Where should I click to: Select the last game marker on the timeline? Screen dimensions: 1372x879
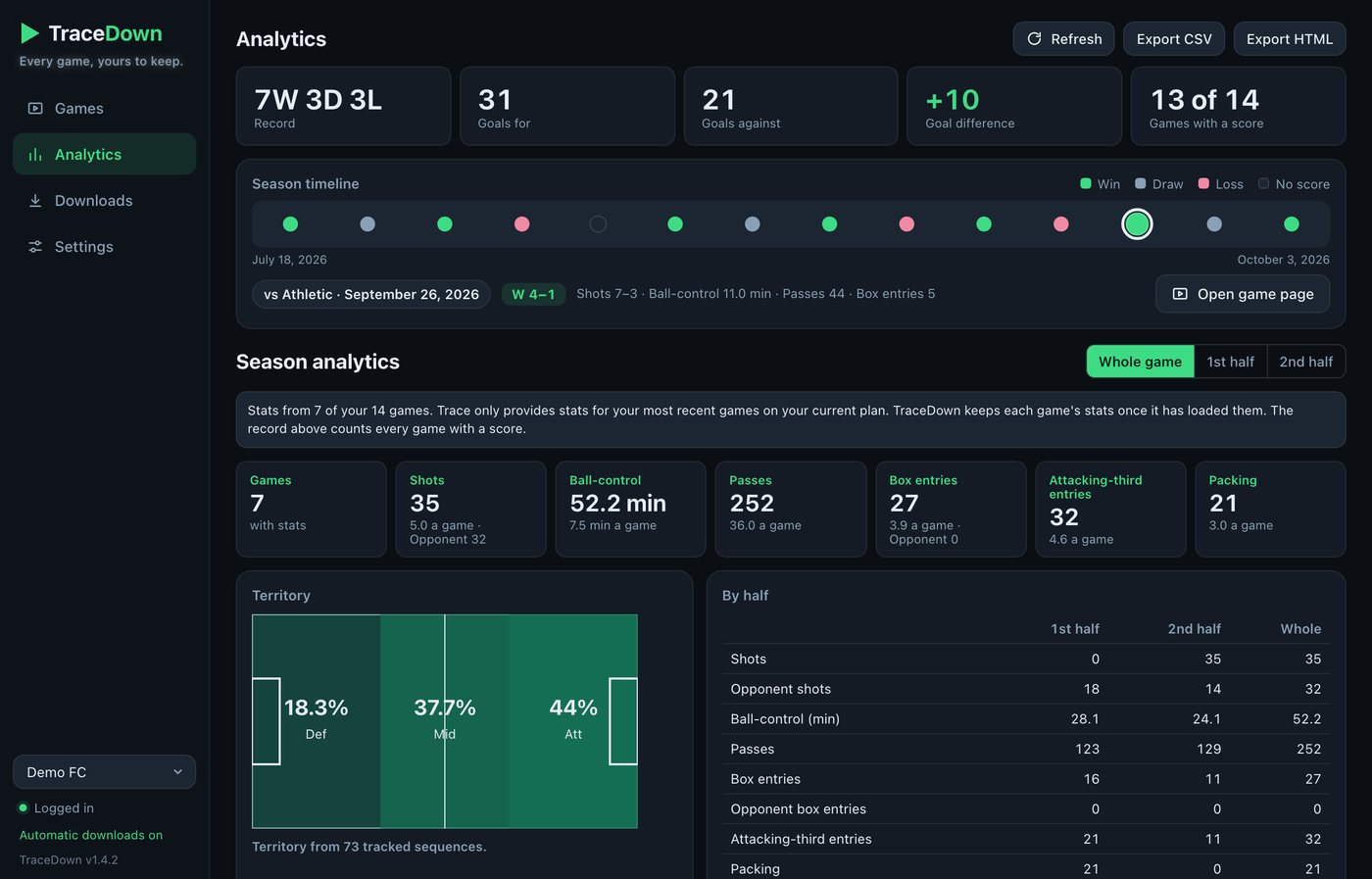point(1292,224)
